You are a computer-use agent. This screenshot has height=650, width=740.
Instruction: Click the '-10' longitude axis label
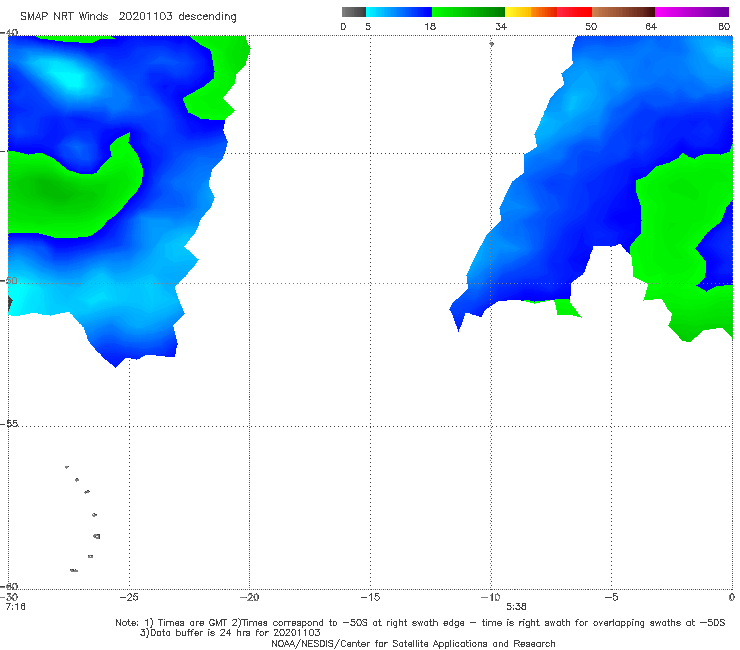[490, 597]
